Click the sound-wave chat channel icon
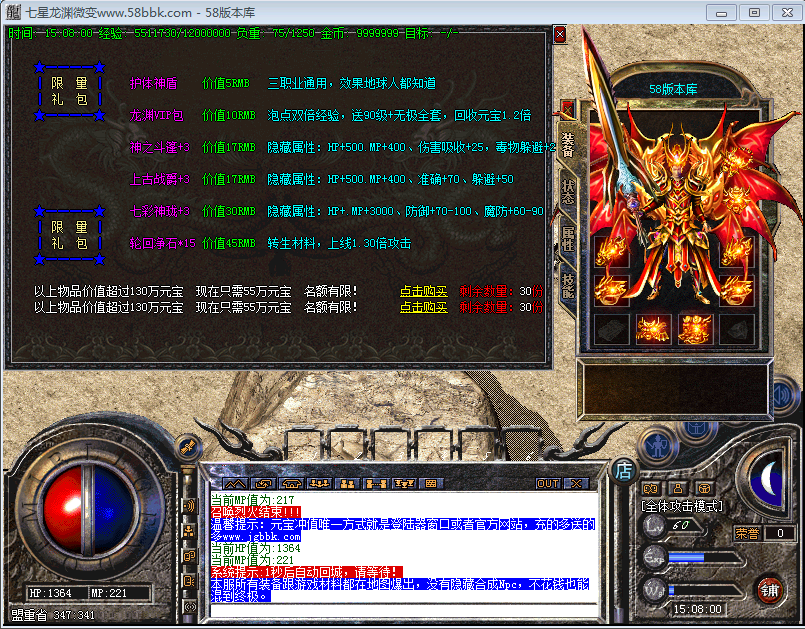 pyautogui.click(x=189, y=506)
